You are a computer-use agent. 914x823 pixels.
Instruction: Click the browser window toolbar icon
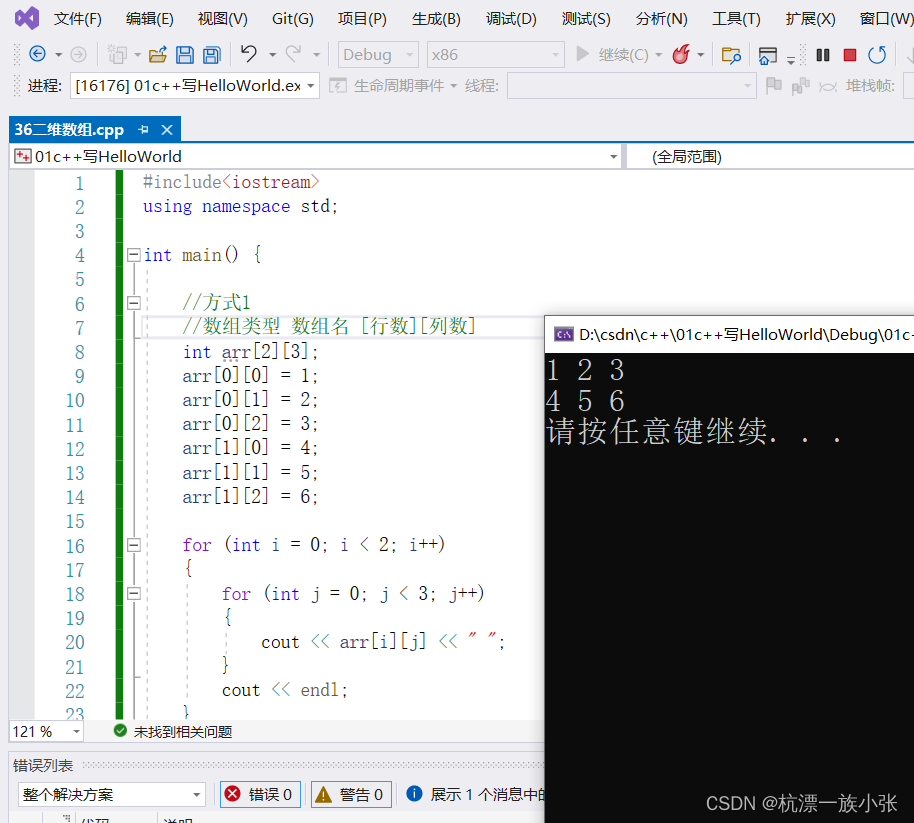coord(768,55)
